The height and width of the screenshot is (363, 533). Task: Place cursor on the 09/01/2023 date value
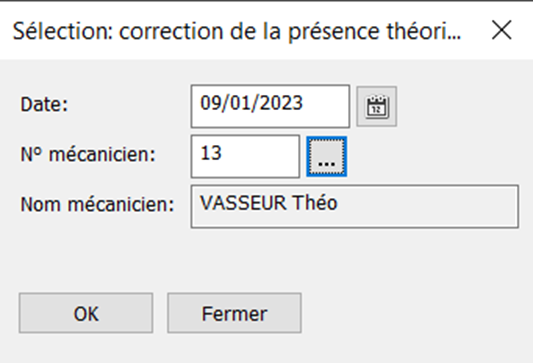251,103
